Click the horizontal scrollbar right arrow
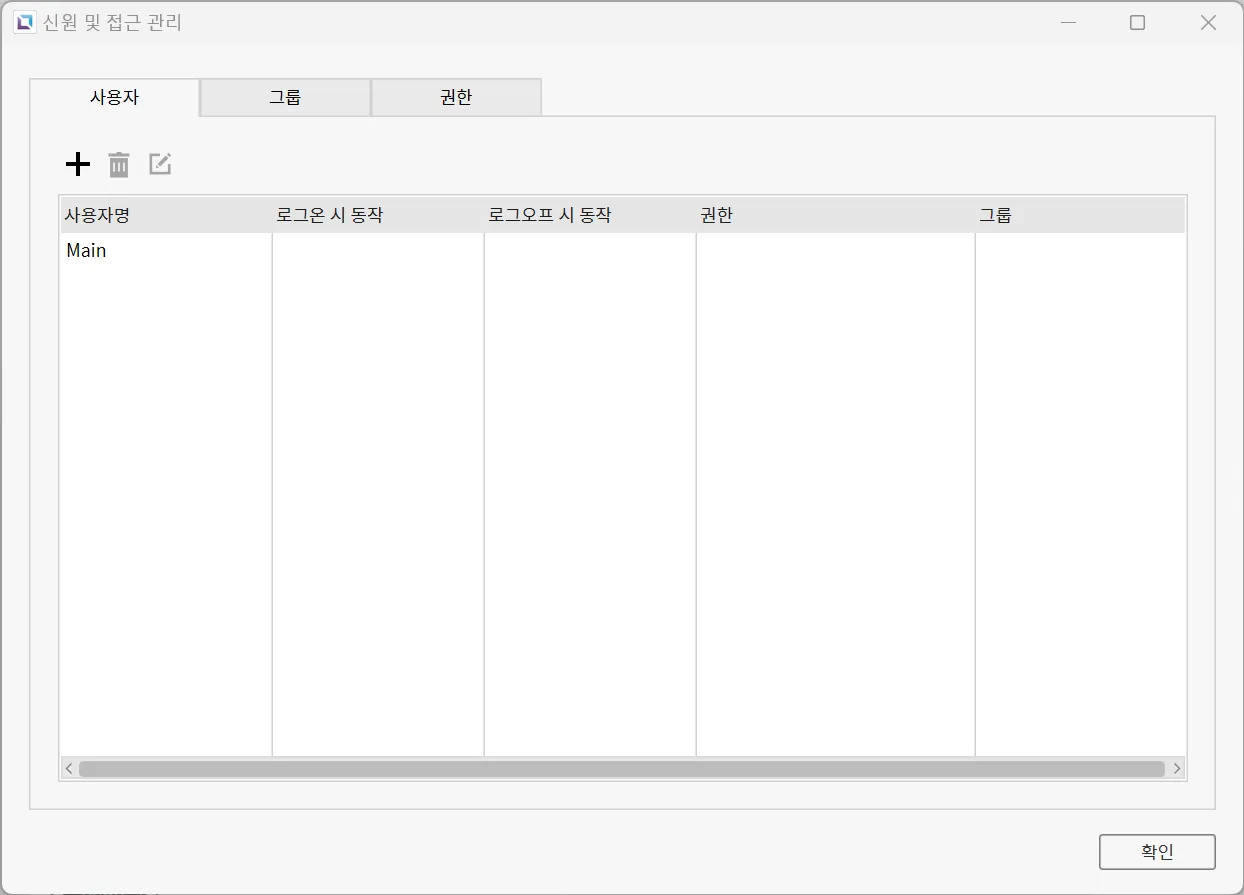The height and width of the screenshot is (895, 1244). (x=1177, y=768)
